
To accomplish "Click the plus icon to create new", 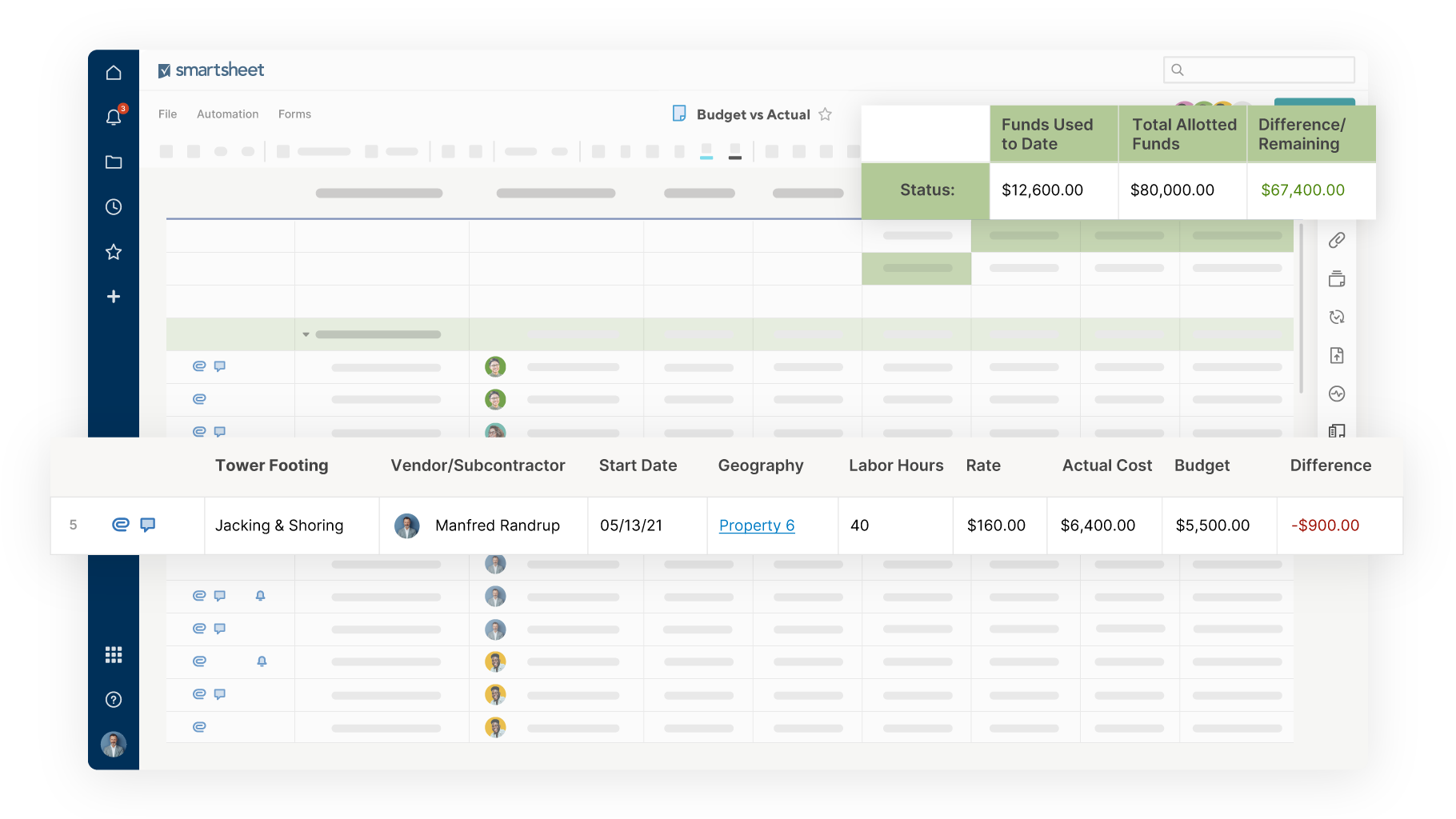I will 114,297.
